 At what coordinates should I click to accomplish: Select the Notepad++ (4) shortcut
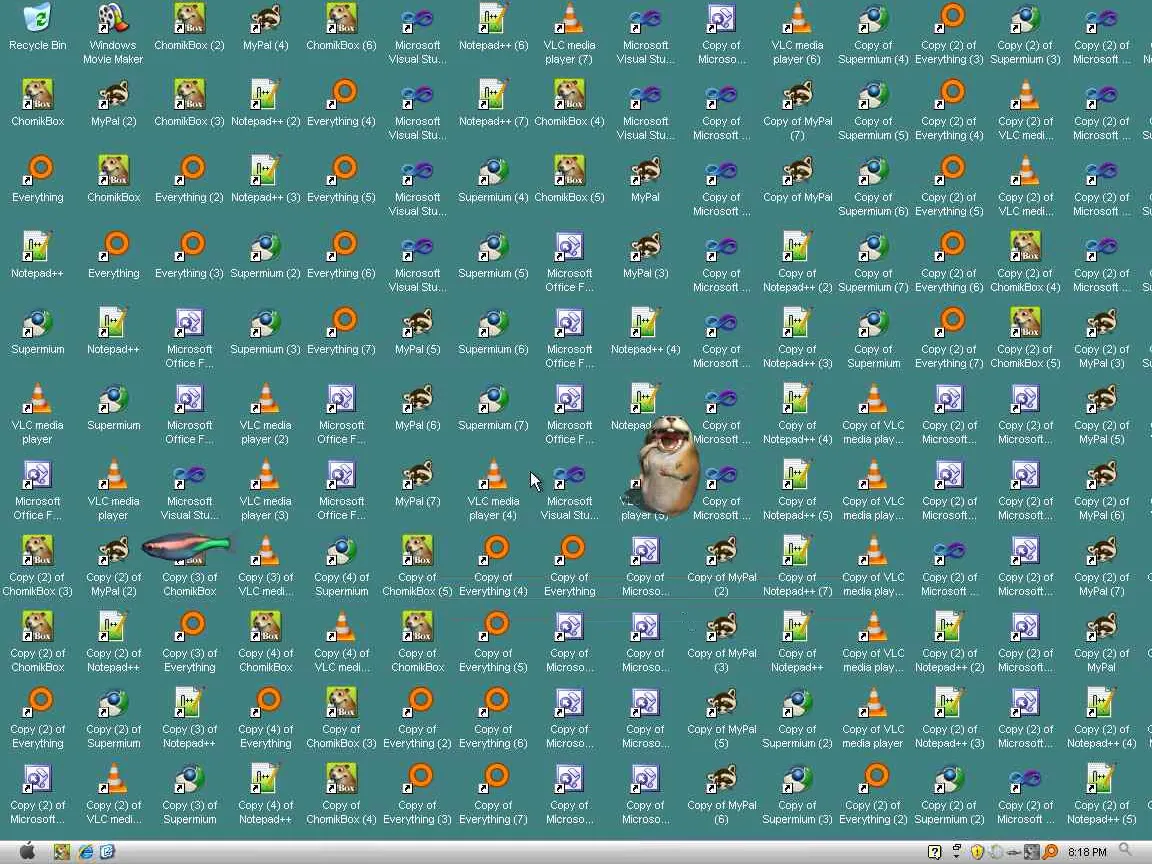pos(645,331)
